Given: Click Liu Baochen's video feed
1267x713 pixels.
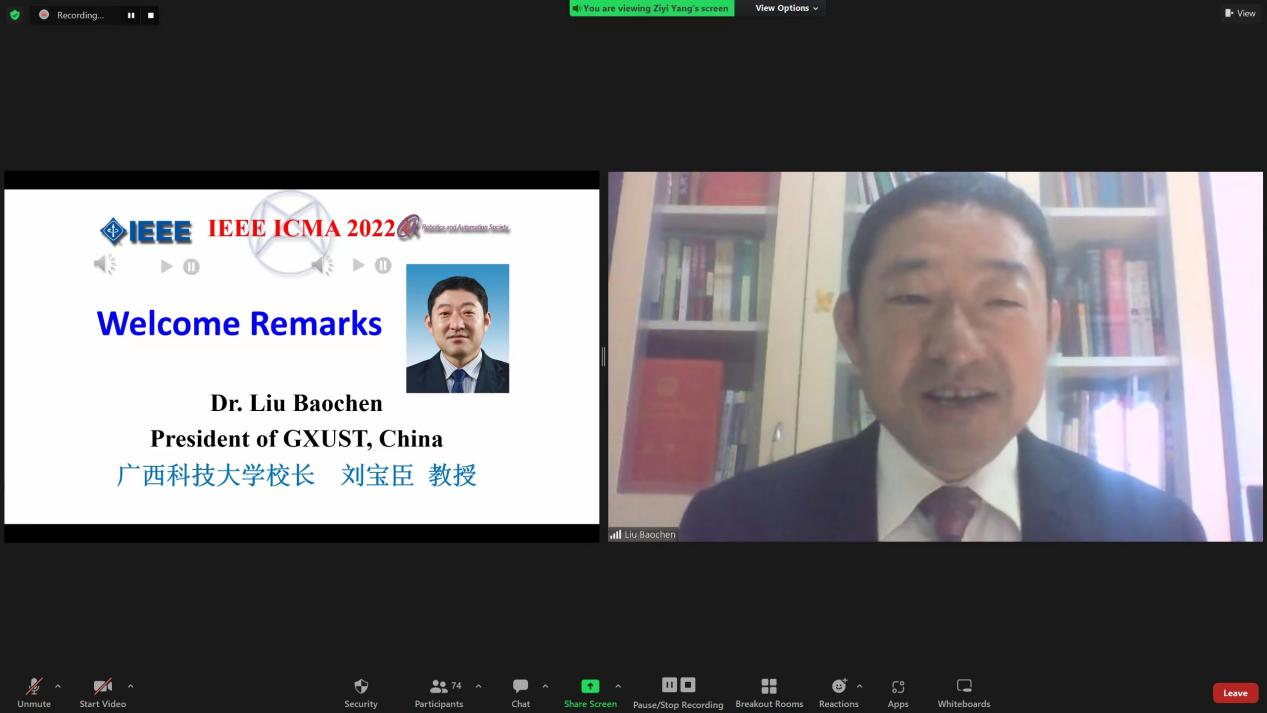Looking at the screenshot, I should 935,356.
